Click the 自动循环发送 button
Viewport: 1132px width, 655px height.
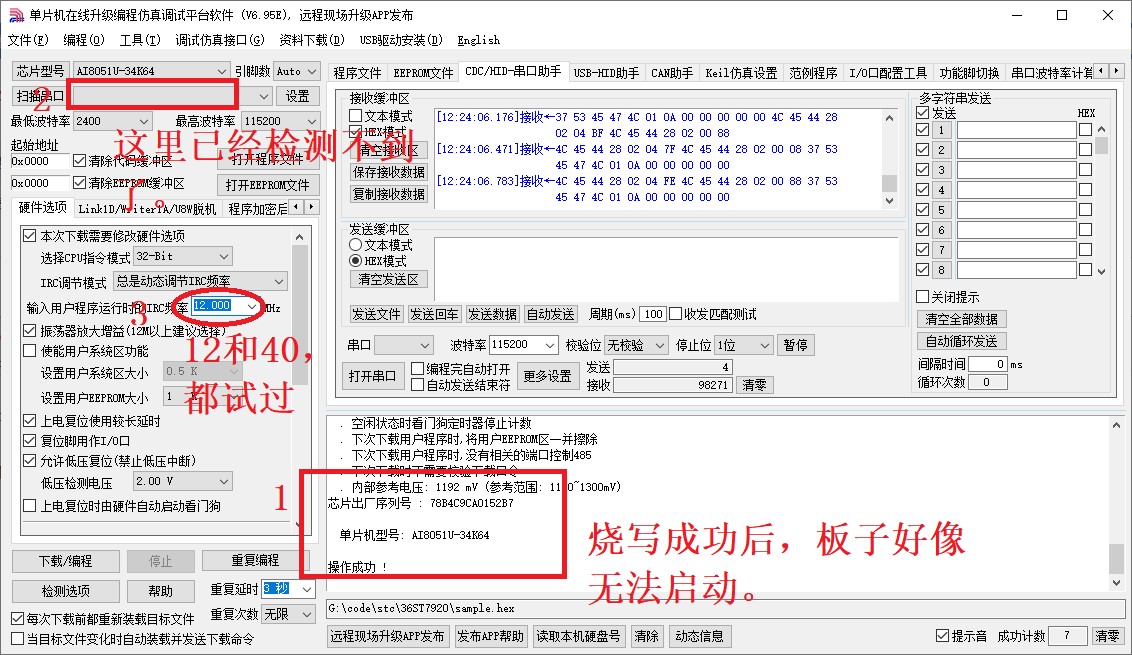click(x=962, y=341)
